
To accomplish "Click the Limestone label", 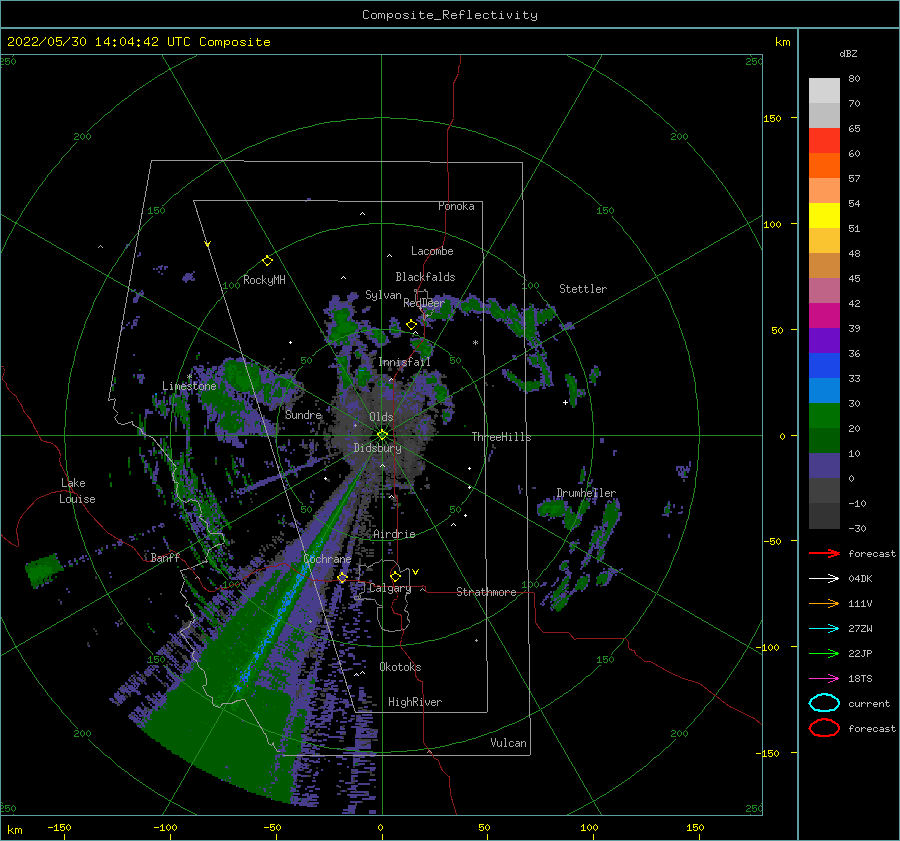I will point(189,386).
